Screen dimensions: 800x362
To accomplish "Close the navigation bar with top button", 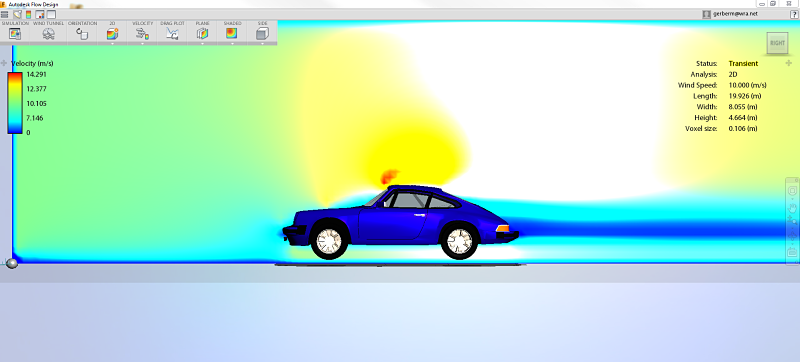I will [796, 180].
